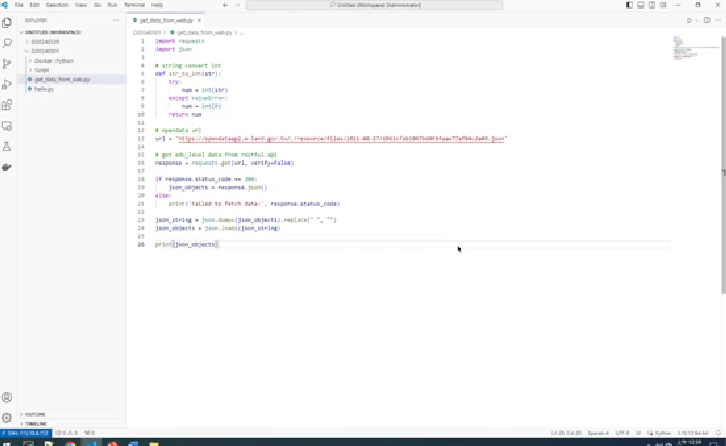This screenshot has width=726, height=446.
Task: Open the editor More Actions ellipsis
Action: pyautogui.click(x=718, y=20)
